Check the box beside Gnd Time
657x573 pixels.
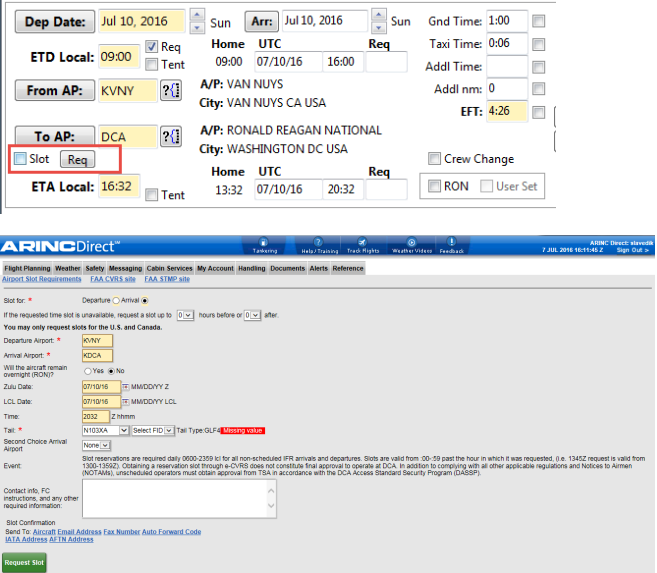[x=538, y=21]
